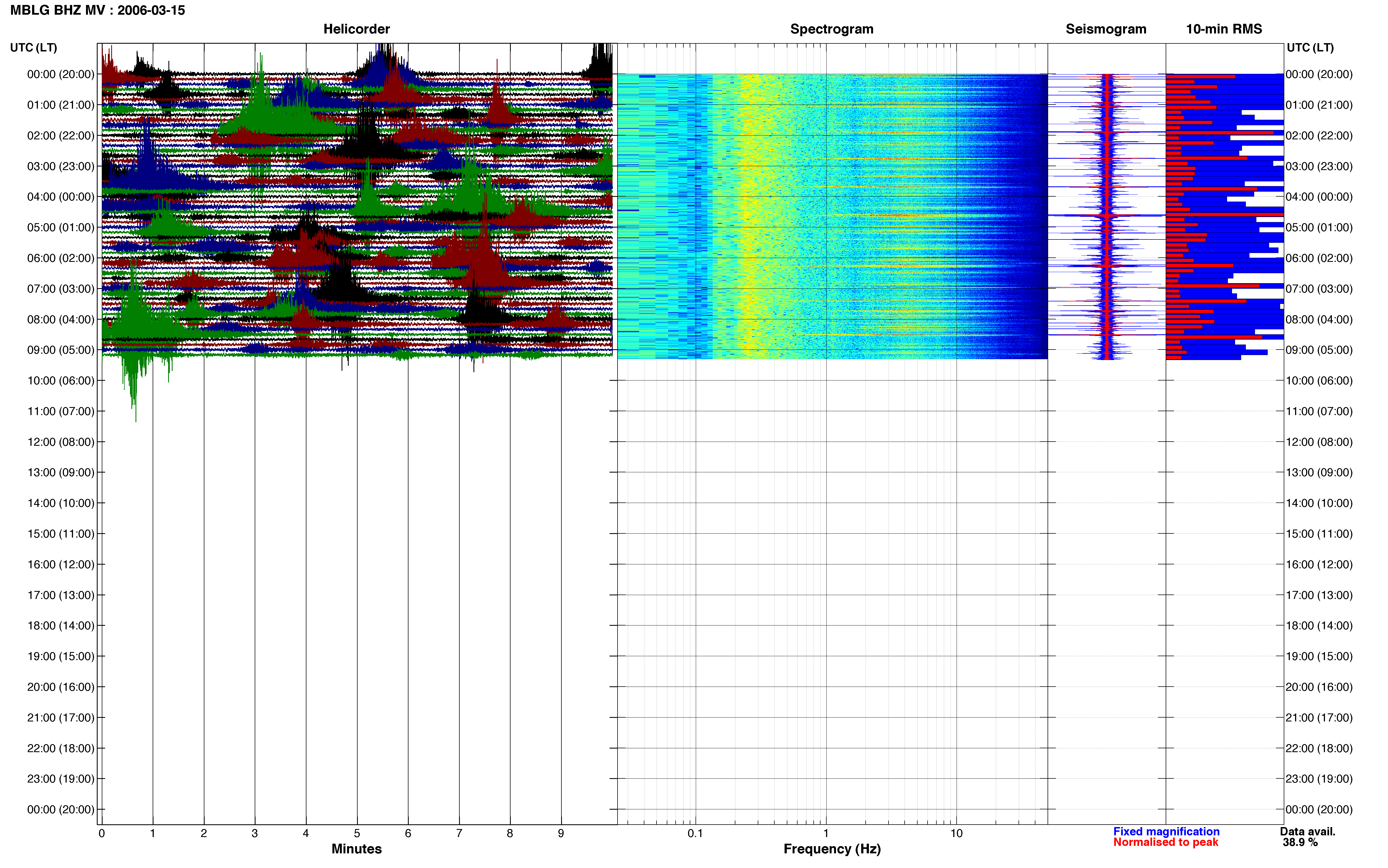Viewport: 1388px width, 868px height.
Task: Click the left '09:00 (05:00)' time label
Action: [61, 350]
